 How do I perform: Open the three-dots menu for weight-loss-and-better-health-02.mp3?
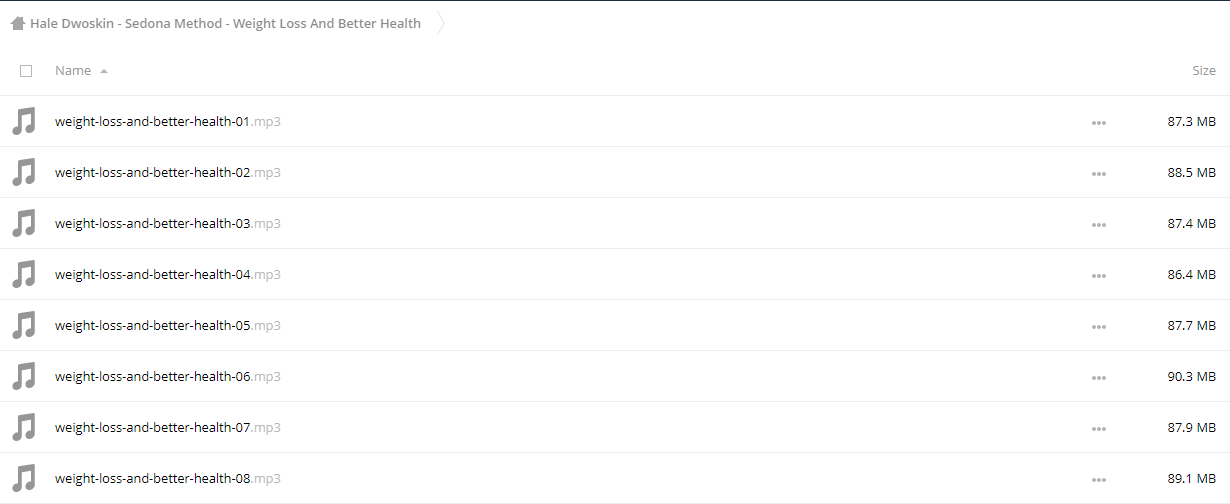(1099, 174)
